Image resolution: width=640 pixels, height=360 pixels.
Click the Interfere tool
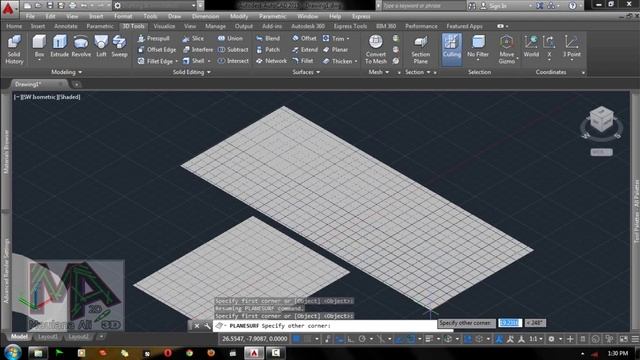198,50
